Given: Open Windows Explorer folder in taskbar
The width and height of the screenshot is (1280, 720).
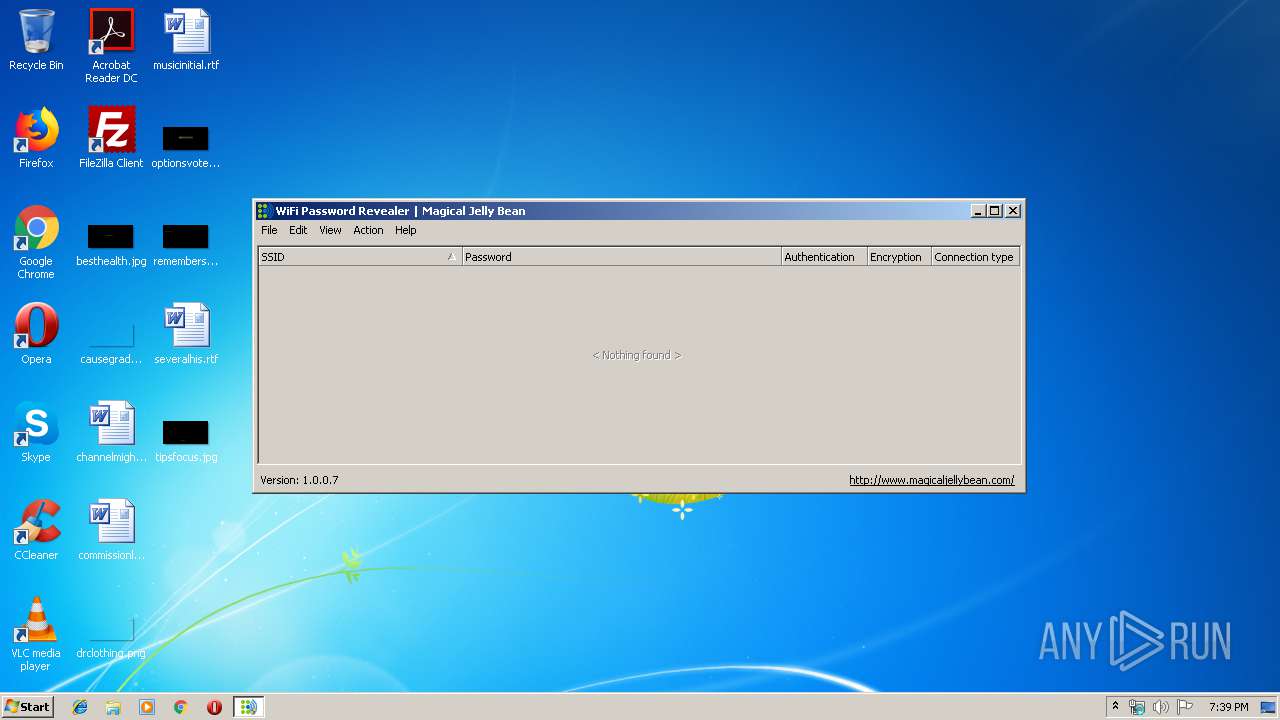Looking at the screenshot, I should tap(113, 707).
